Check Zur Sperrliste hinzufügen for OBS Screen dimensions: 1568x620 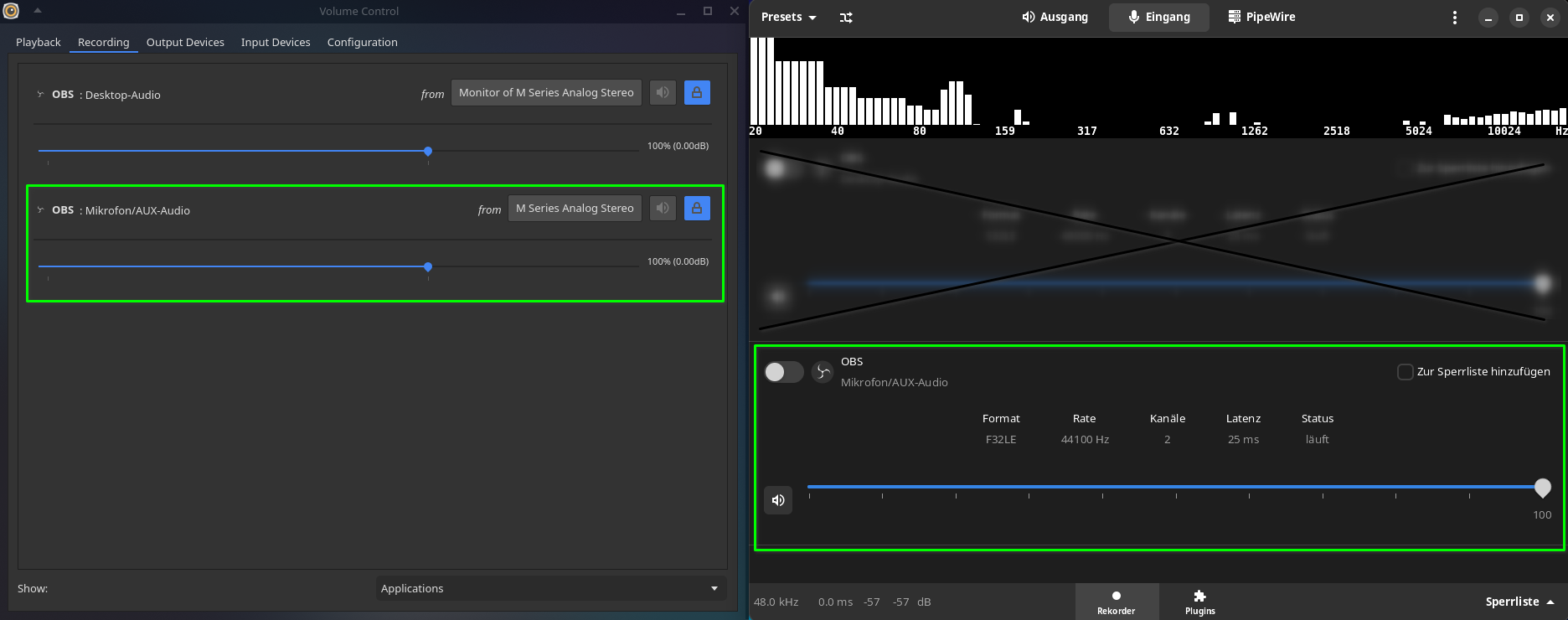pyautogui.click(x=1406, y=372)
